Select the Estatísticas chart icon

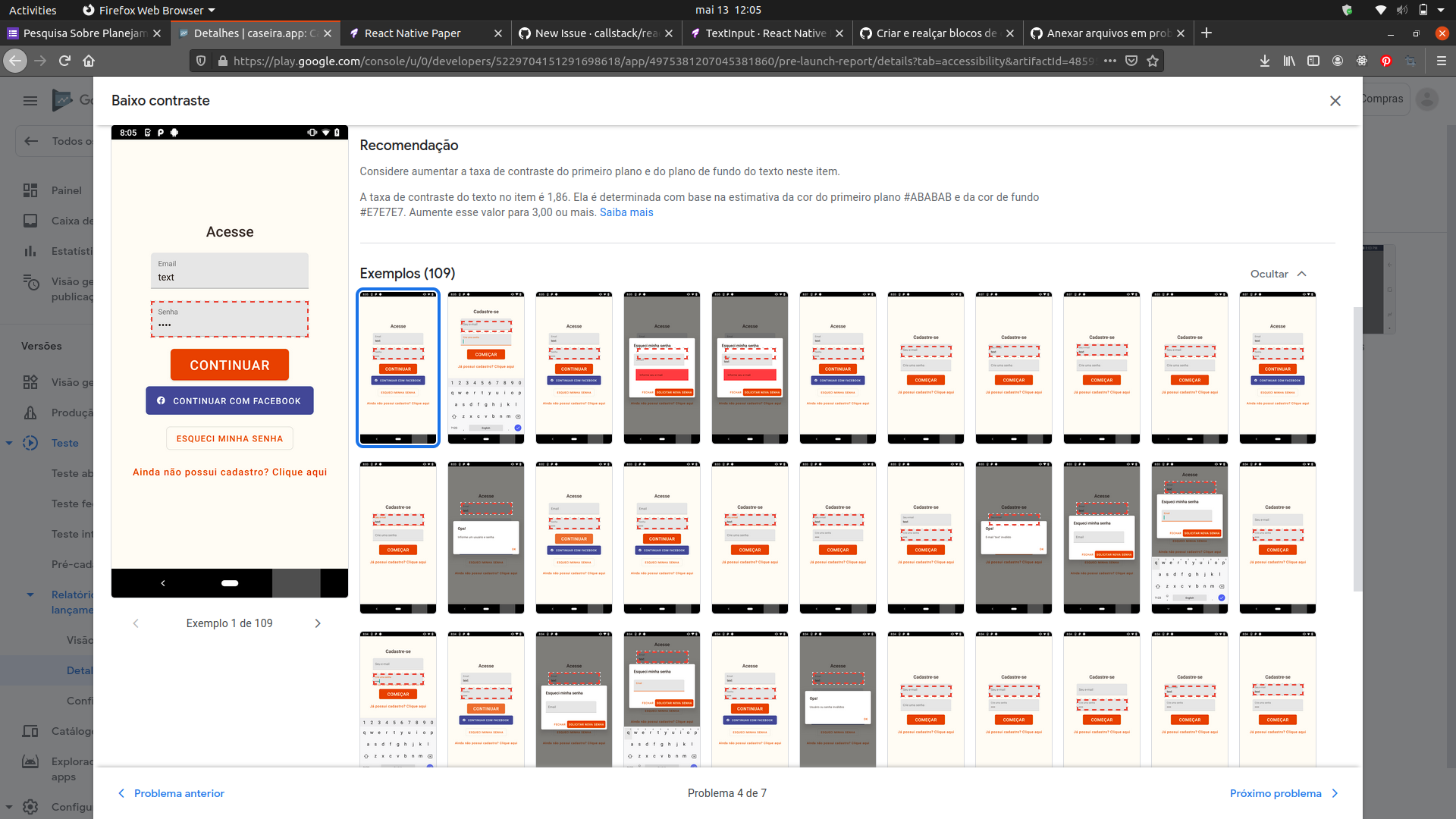(30, 251)
